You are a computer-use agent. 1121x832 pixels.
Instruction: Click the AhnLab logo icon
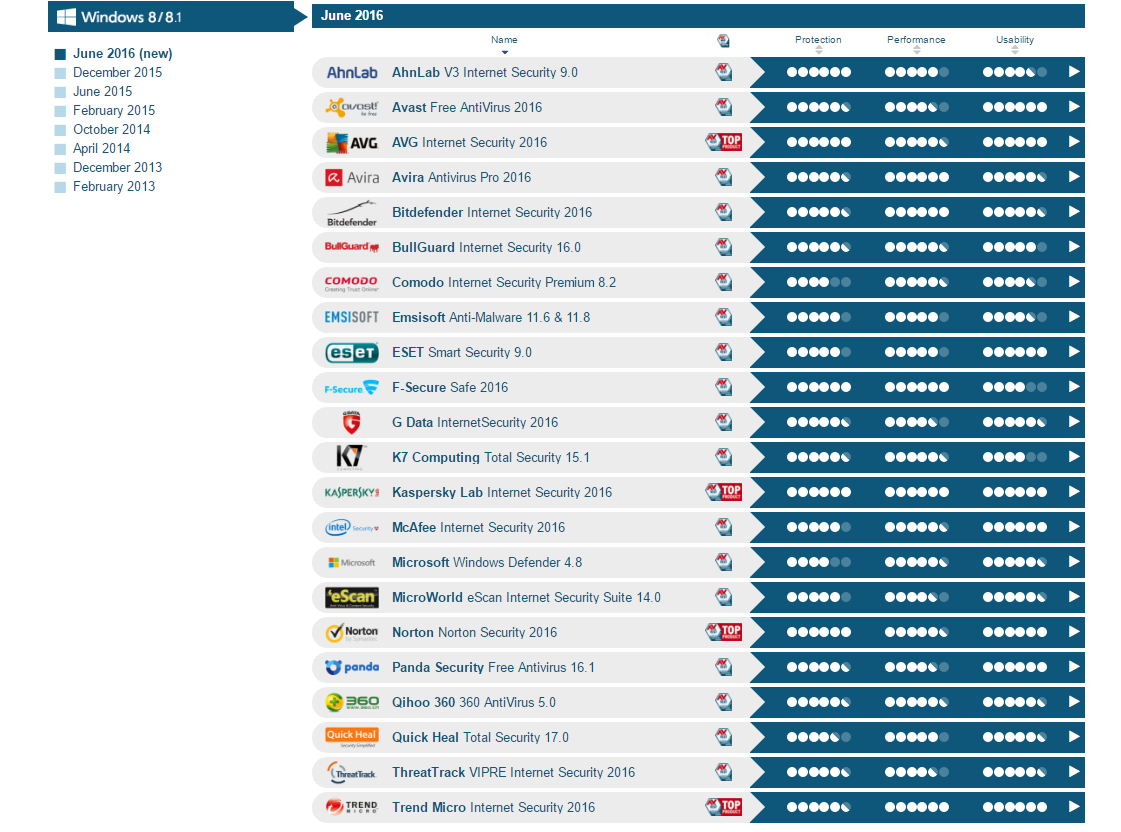point(352,73)
